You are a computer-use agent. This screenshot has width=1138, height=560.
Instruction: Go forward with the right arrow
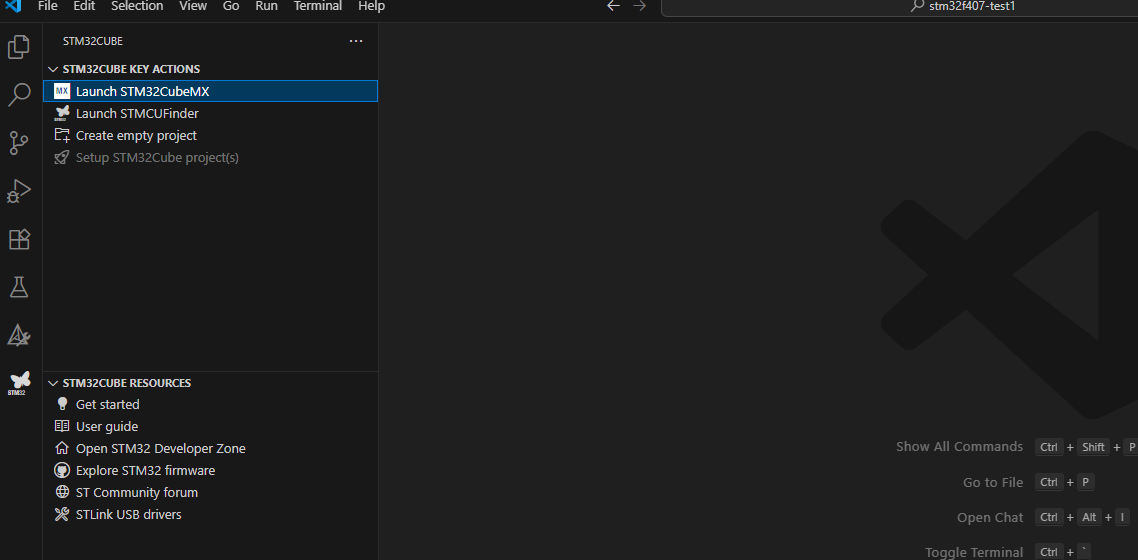point(639,7)
